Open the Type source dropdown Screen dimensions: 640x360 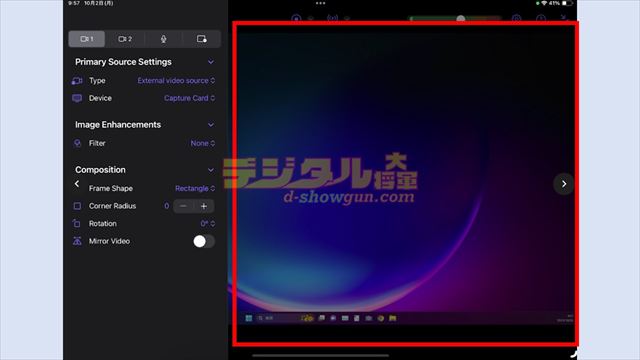click(x=176, y=80)
